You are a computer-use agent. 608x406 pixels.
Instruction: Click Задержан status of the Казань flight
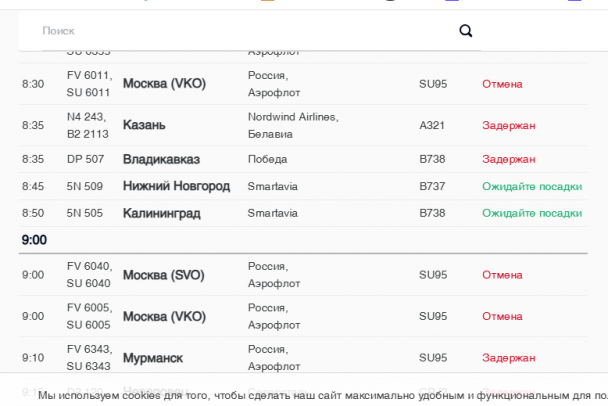point(509,125)
